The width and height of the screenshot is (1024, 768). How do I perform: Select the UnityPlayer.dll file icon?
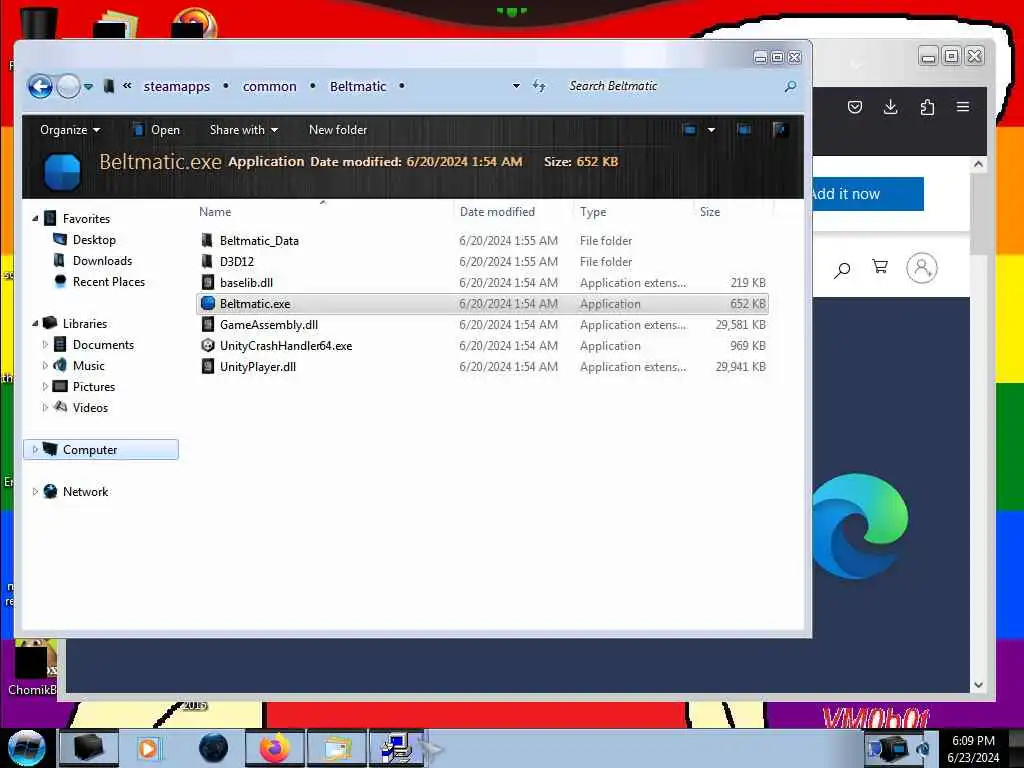208,366
